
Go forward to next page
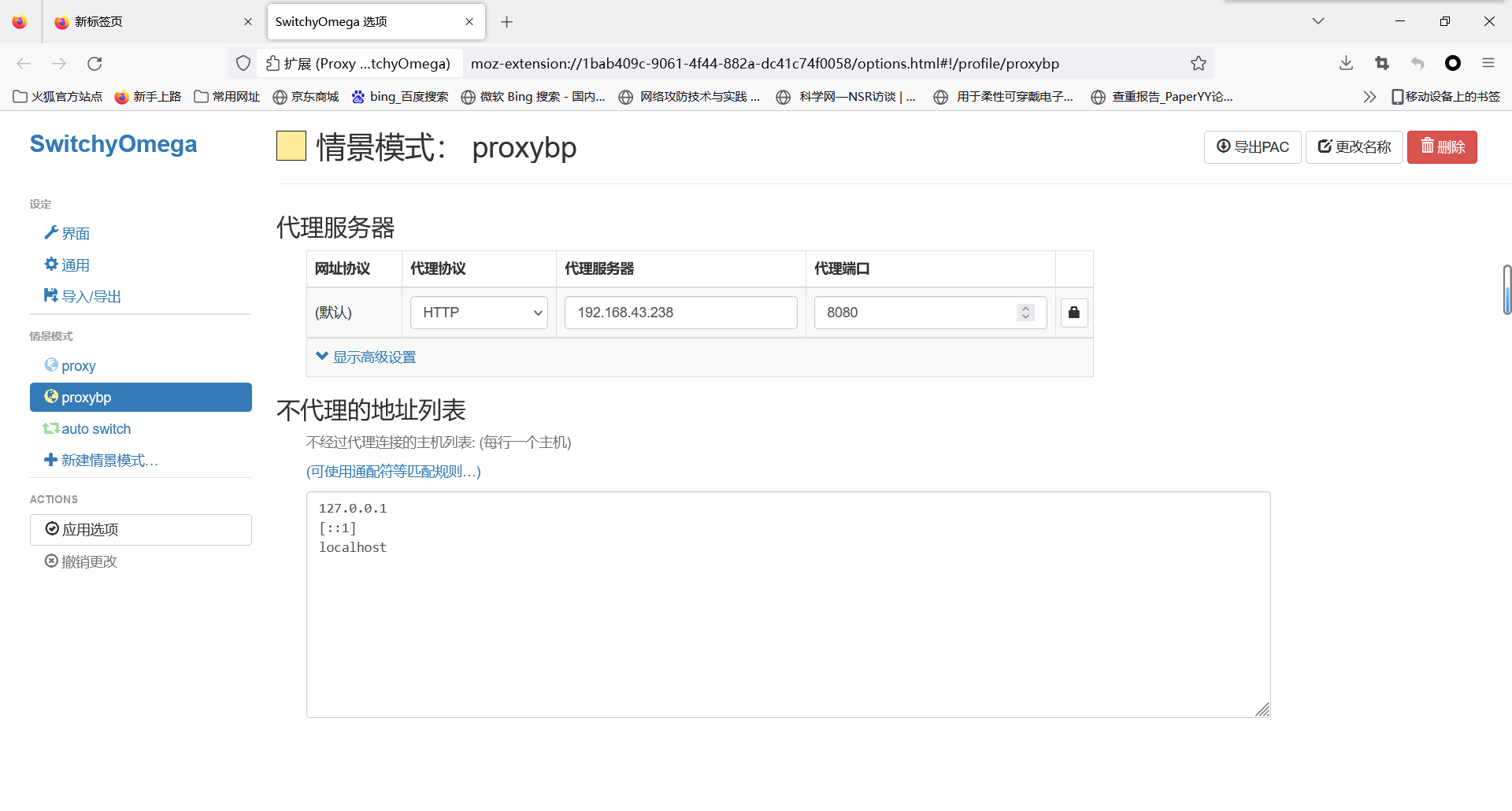pos(59,64)
